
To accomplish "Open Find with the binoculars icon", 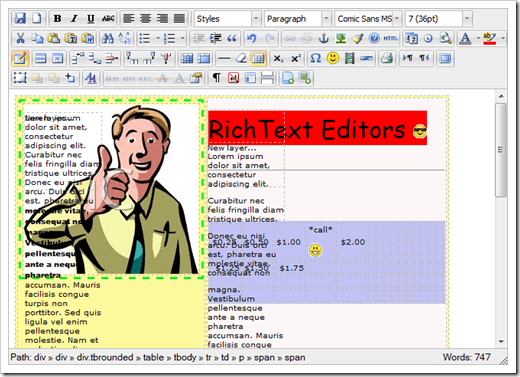I will (108, 39).
